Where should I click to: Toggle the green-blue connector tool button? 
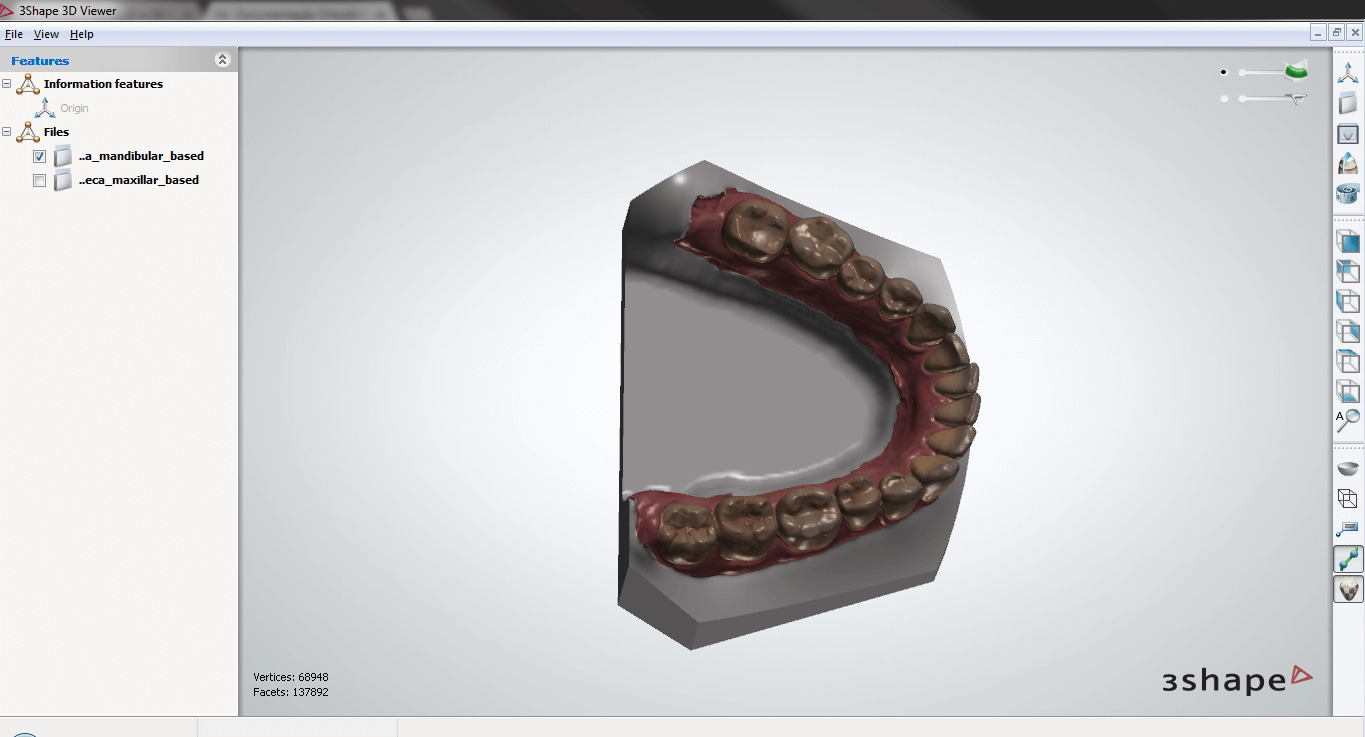coord(1348,559)
